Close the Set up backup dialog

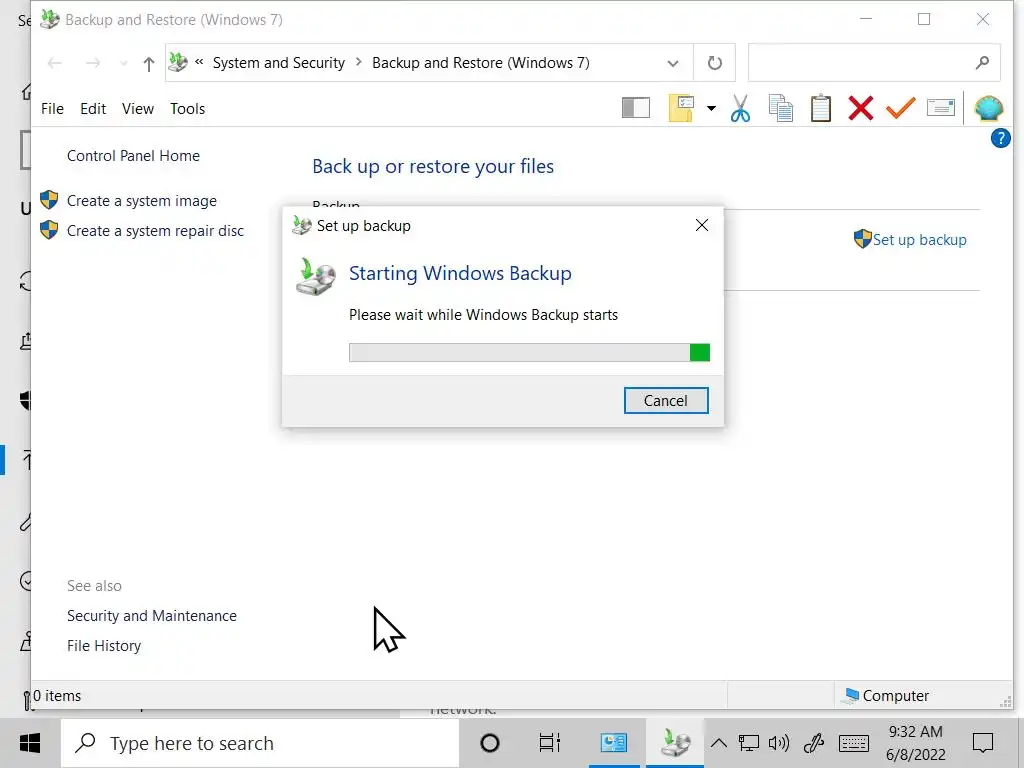tap(702, 225)
